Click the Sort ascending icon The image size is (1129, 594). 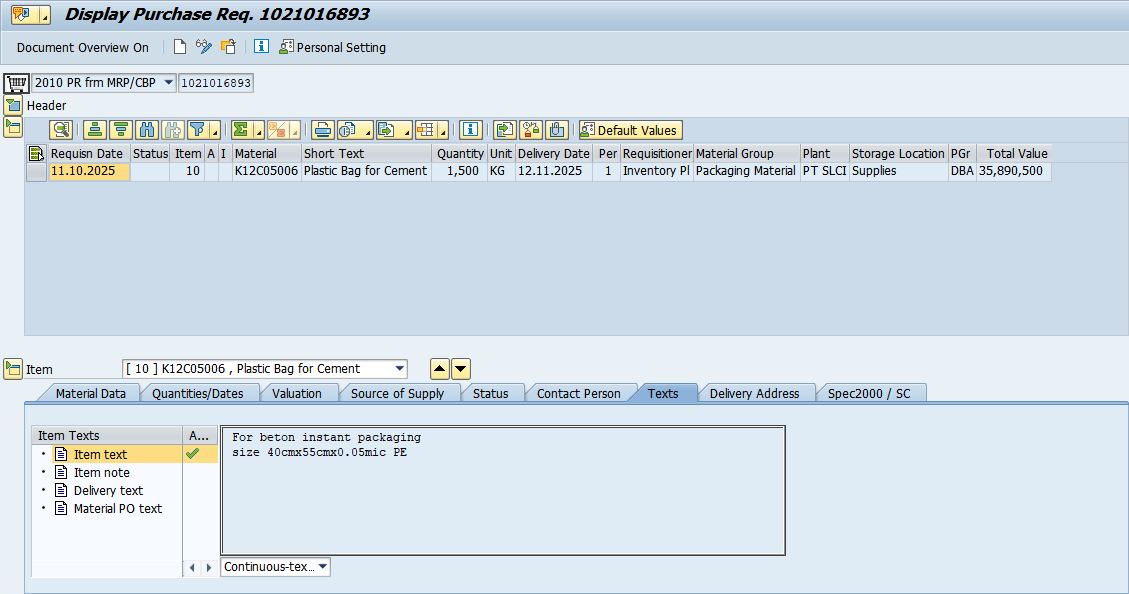[x=95, y=130]
